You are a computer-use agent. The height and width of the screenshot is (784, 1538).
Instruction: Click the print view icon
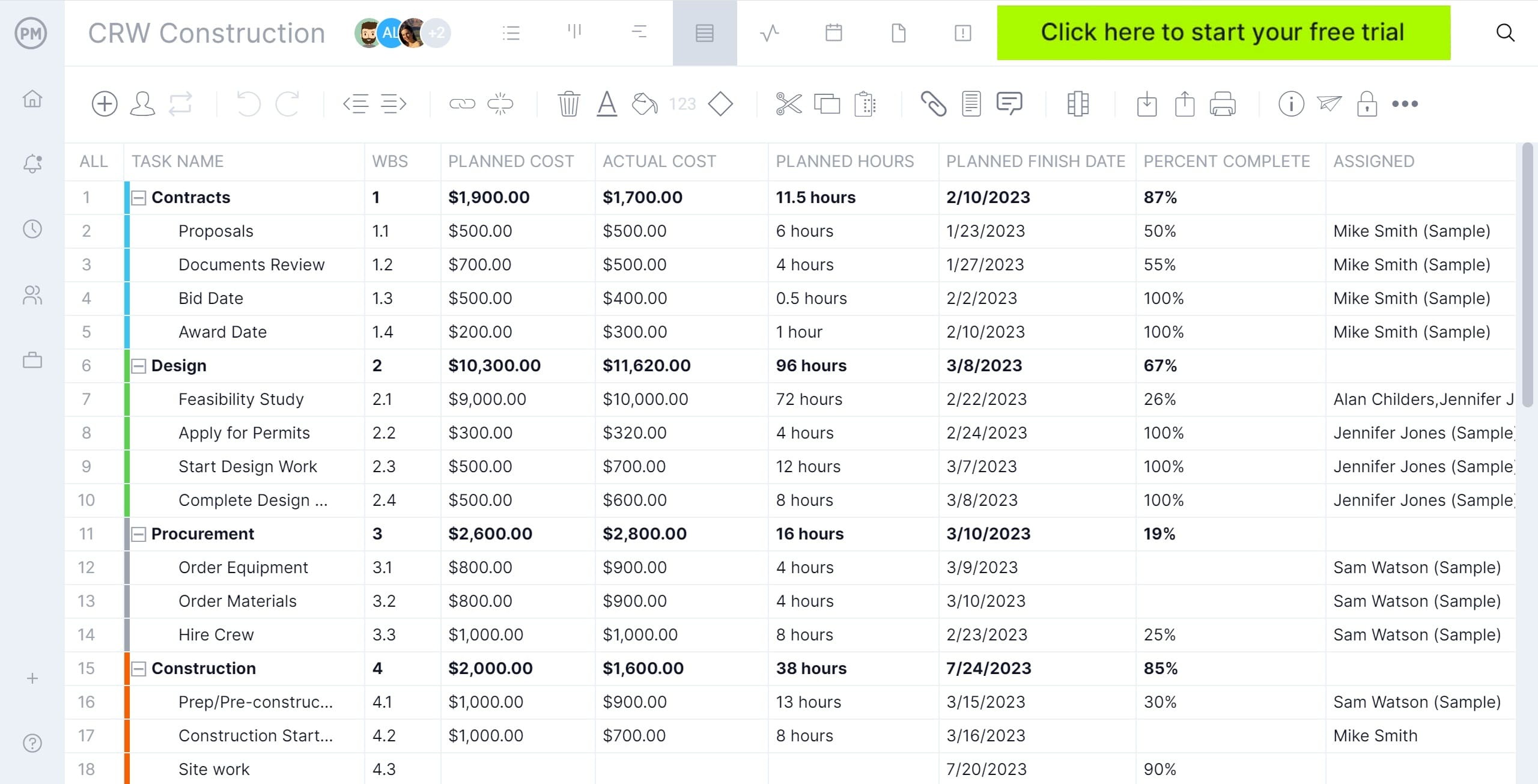1222,104
